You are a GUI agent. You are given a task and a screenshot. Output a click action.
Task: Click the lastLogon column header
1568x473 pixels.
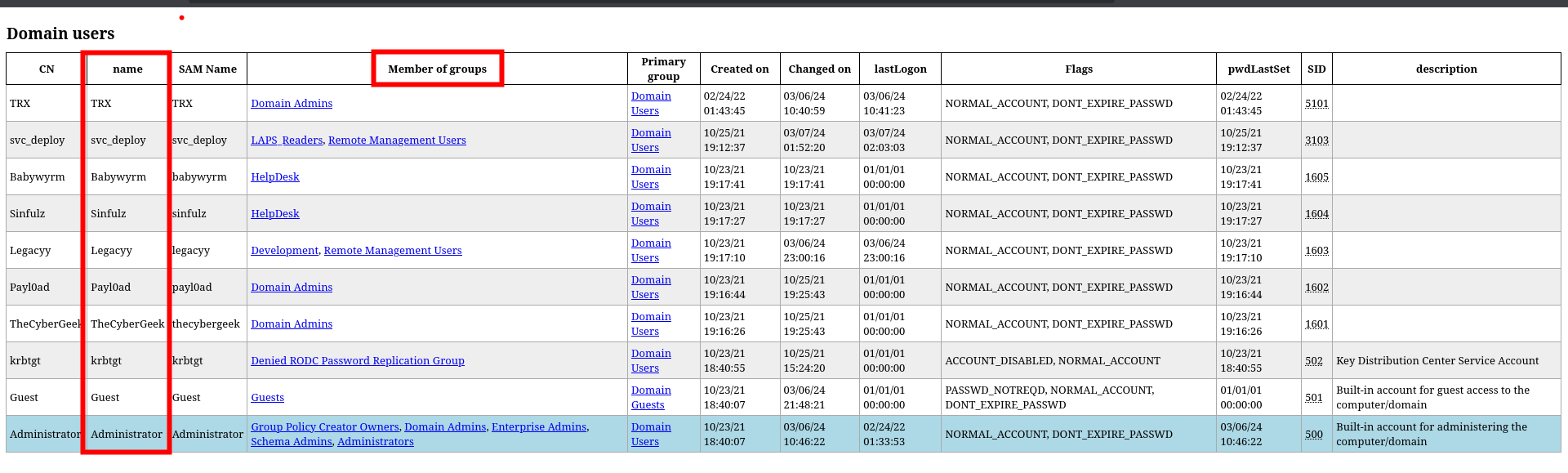coord(900,69)
